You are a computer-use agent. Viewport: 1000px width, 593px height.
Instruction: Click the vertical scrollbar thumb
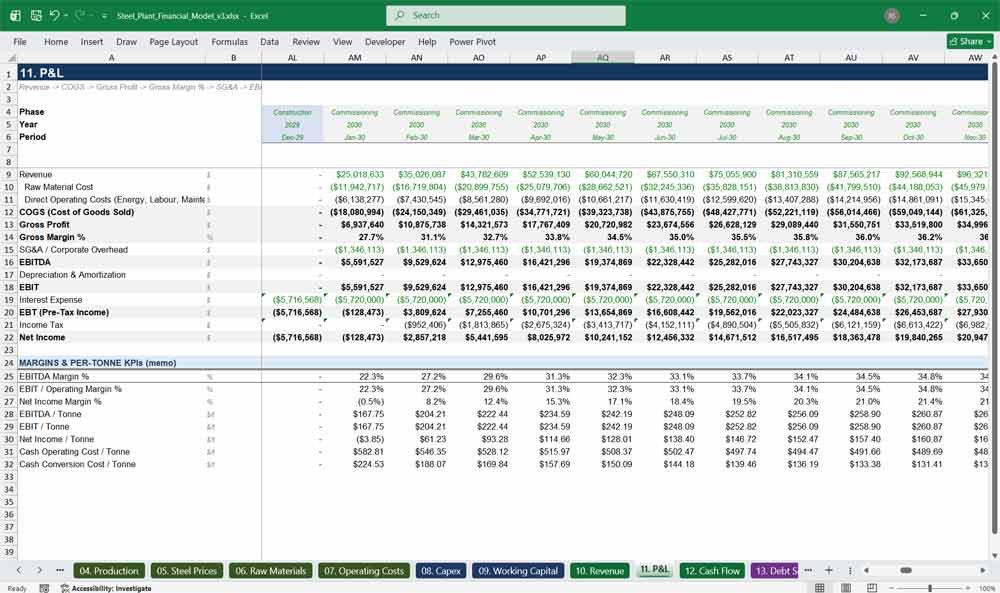pos(994,300)
